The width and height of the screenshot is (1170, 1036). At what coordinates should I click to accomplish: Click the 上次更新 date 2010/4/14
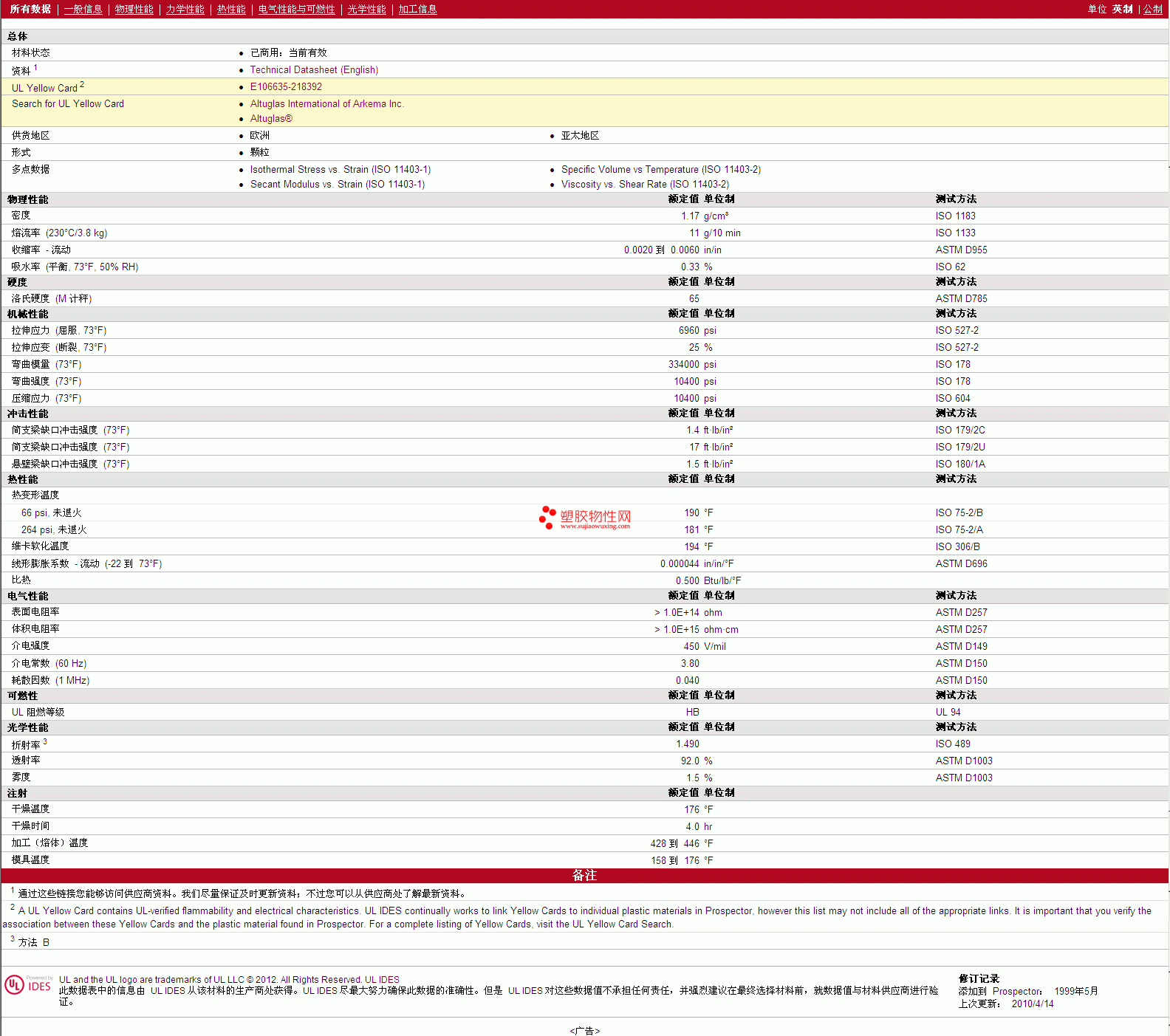click(1033, 1004)
